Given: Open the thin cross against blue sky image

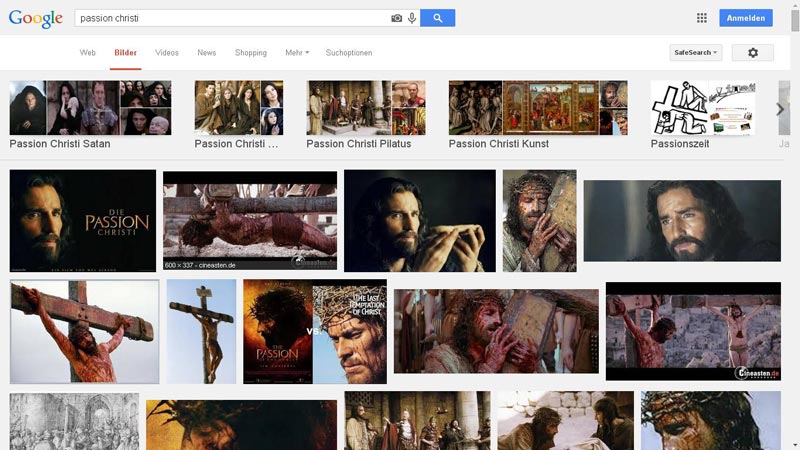Looking at the screenshot, I should [202, 331].
